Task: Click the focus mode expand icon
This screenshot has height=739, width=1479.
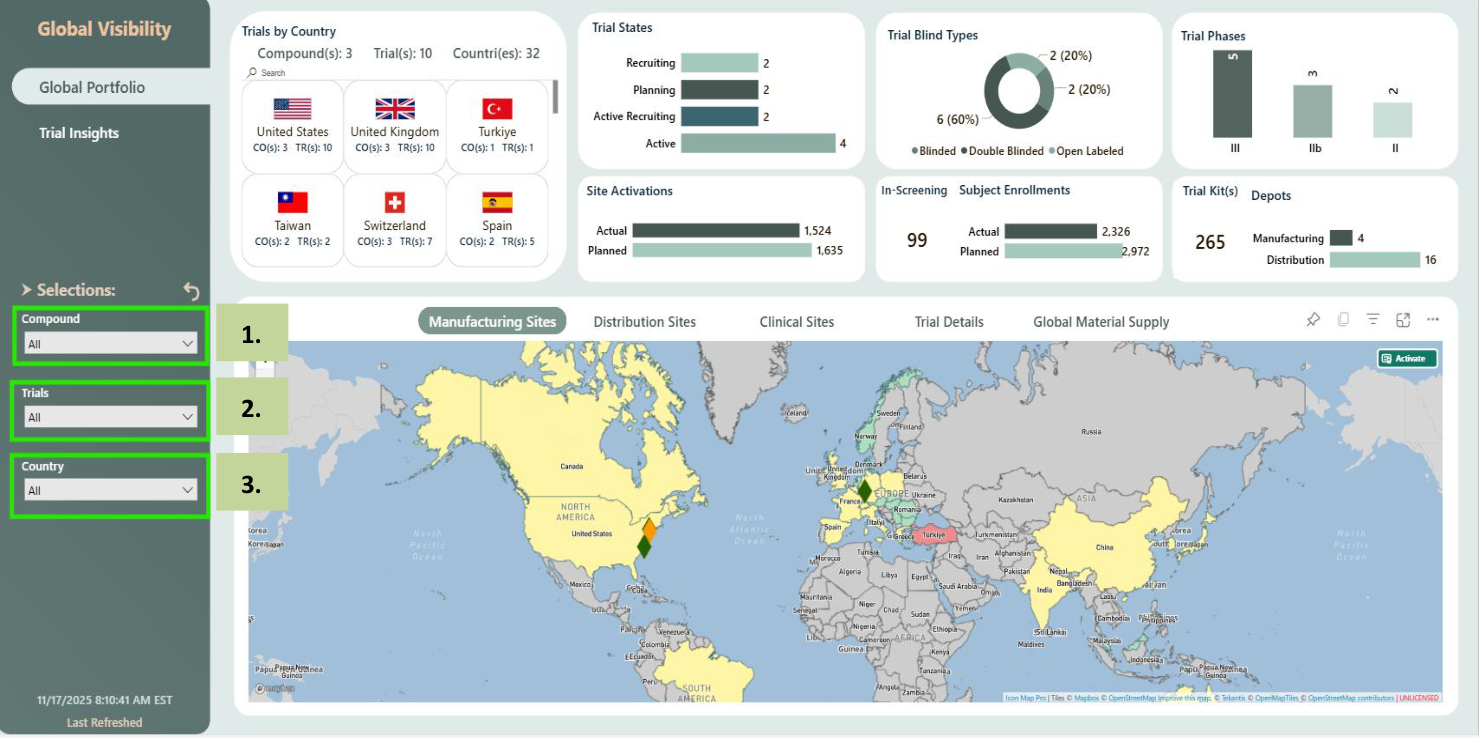Action: tap(1403, 319)
